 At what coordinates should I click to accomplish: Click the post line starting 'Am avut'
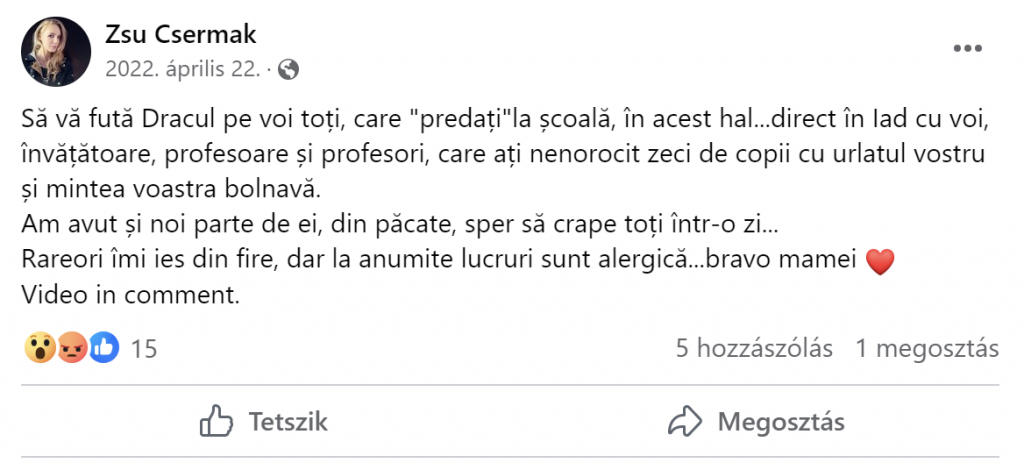(400, 226)
